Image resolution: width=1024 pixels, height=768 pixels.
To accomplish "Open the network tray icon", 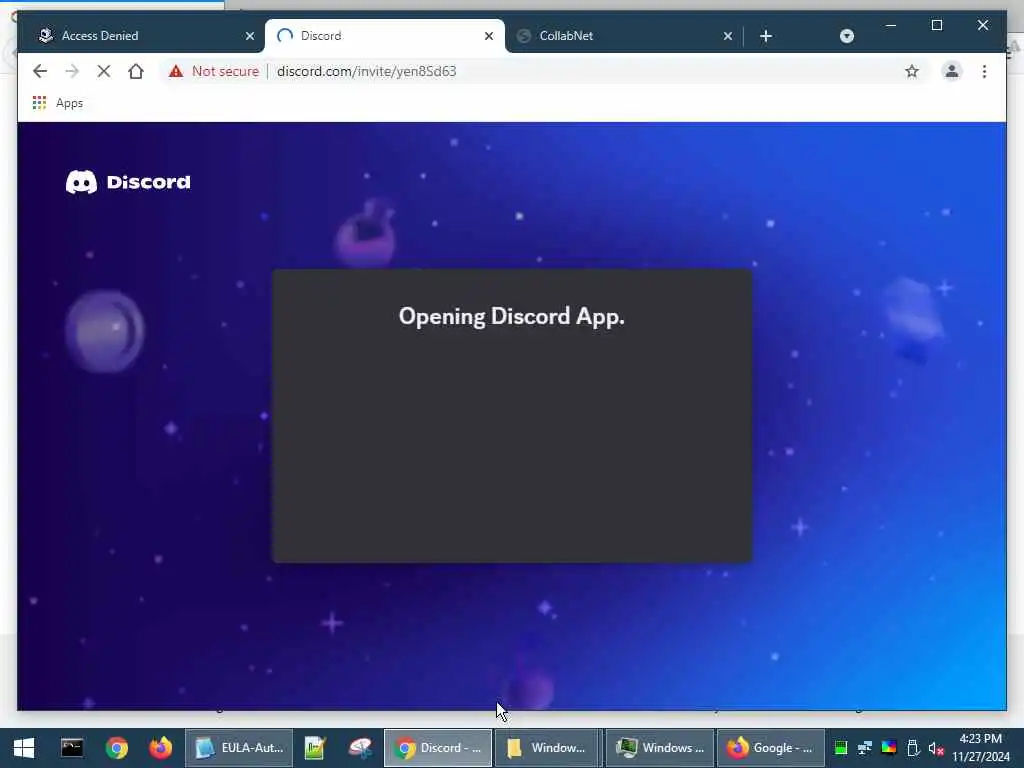I will tap(865, 748).
